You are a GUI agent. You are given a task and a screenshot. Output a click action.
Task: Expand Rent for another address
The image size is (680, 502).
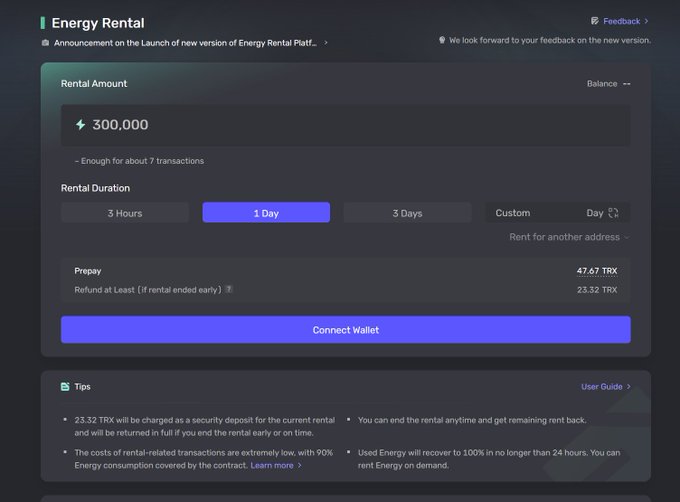coord(569,237)
